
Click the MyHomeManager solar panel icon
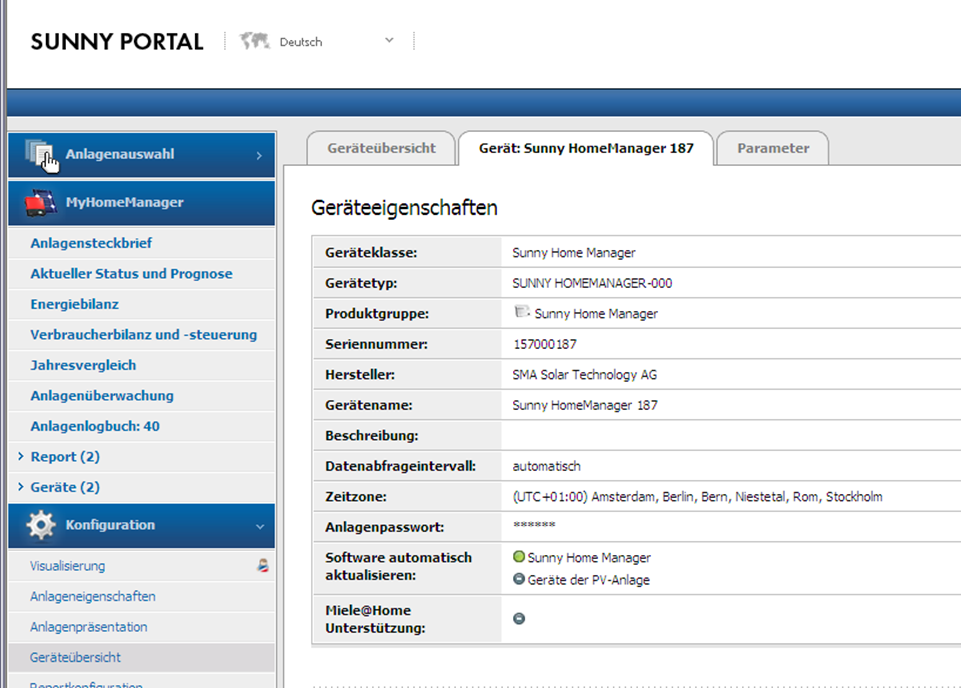(x=40, y=202)
